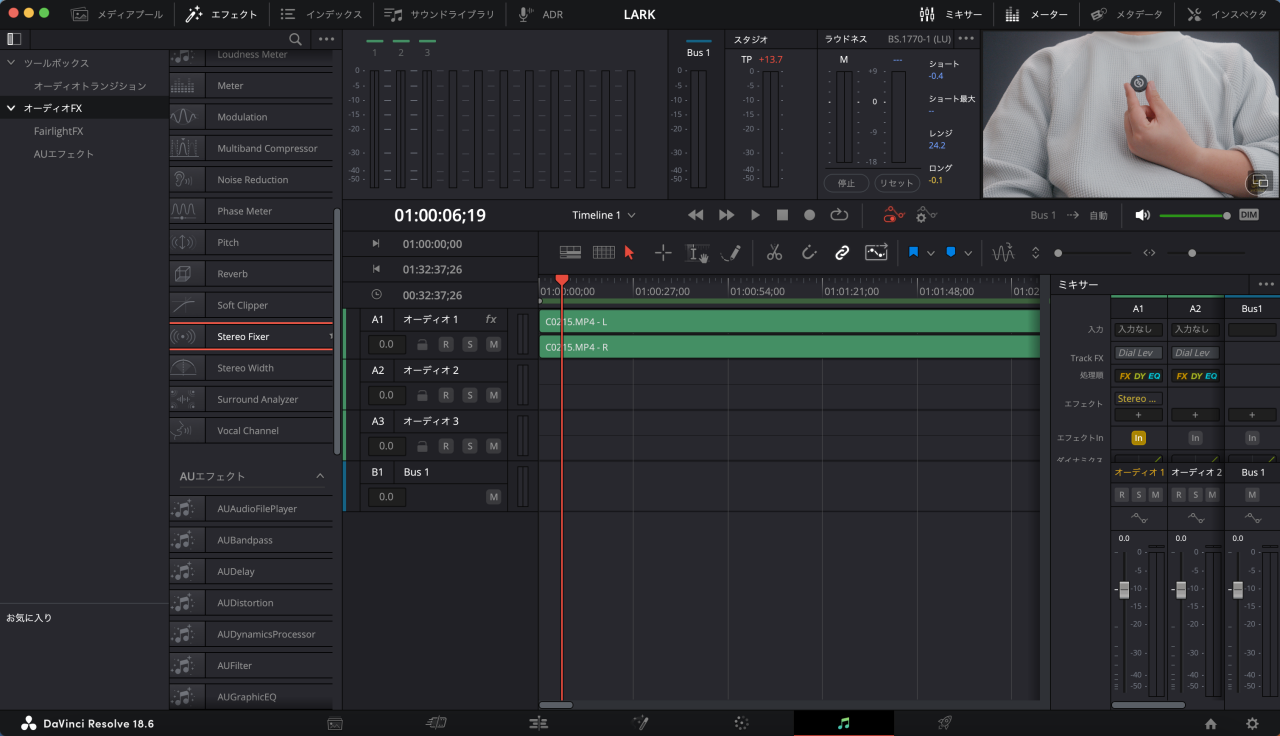Mute the オーディオ 1 track
Screen dimensions: 1280x736
(493, 344)
